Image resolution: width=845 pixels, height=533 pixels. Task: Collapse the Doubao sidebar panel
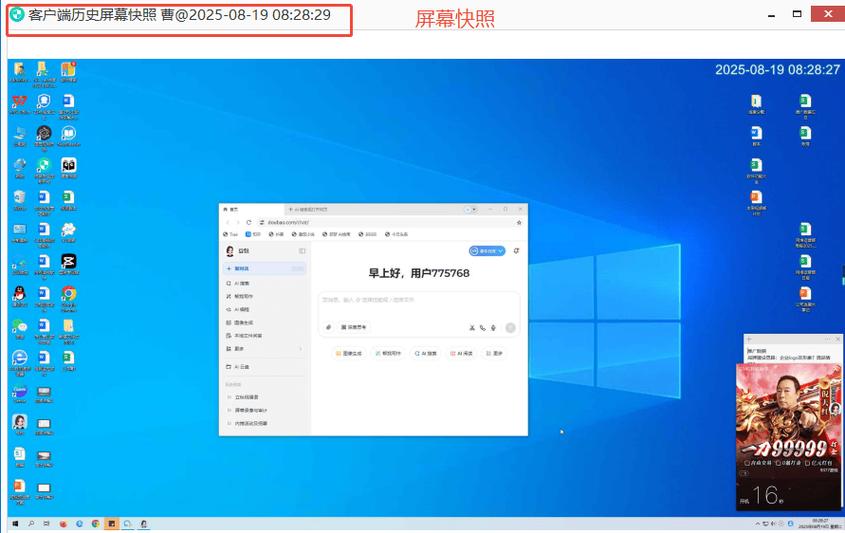[302, 251]
